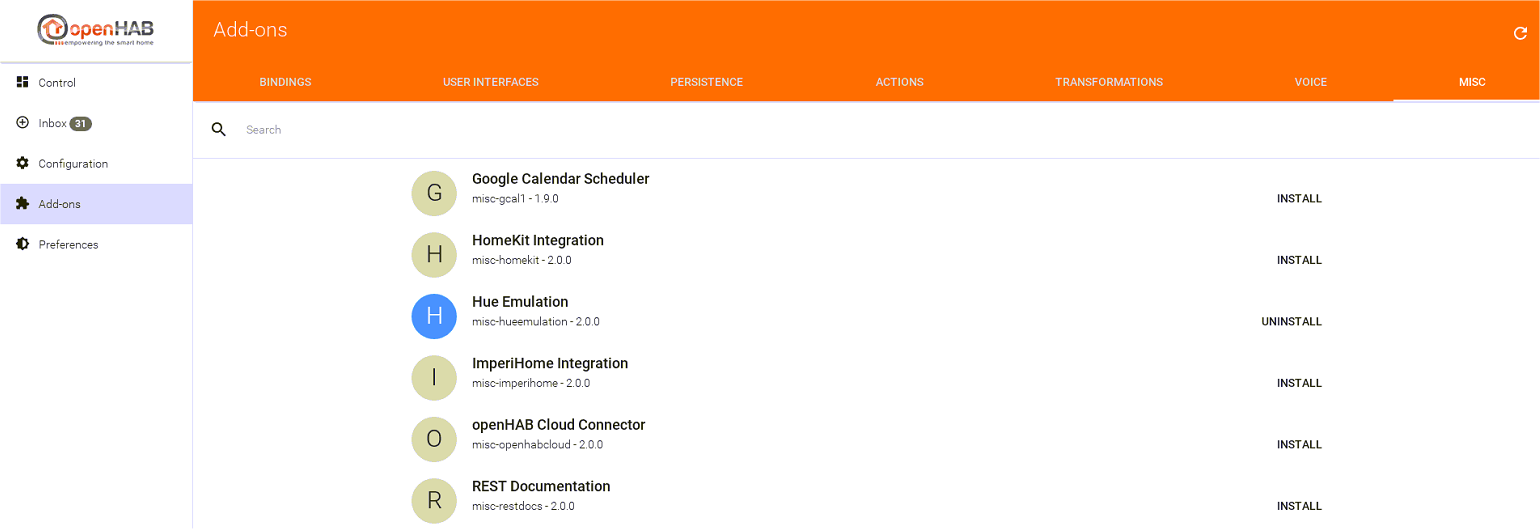The height and width of the screenshot is (529, 1540).
Task: Install the HomeKit Integration add-on
Action: (1299, 260)
